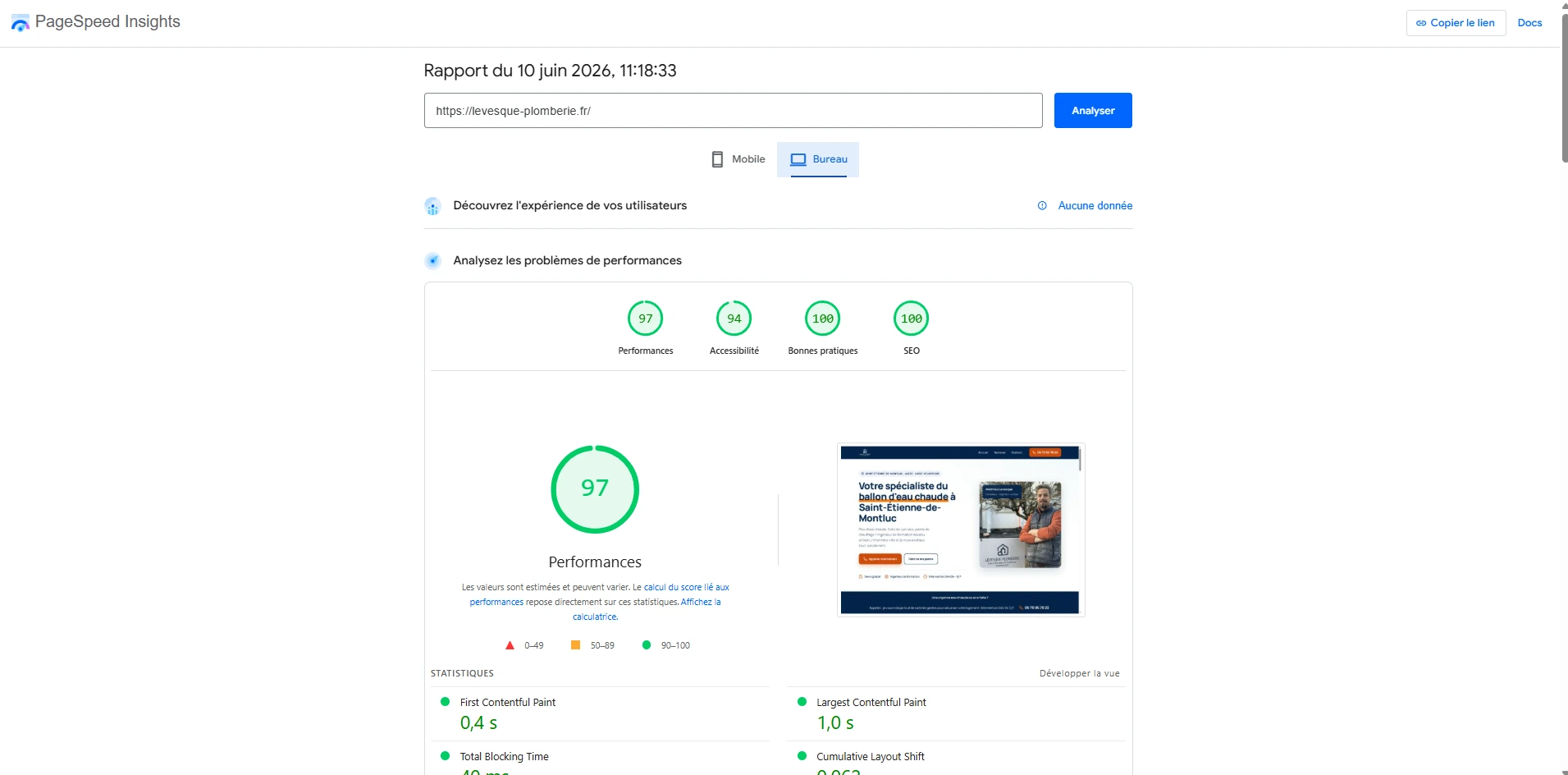Image resolution: width=1568 pixels, height=775 pixels.
Task: Click the info icon beside Aucune donnée
Action: click(1042, 205)
